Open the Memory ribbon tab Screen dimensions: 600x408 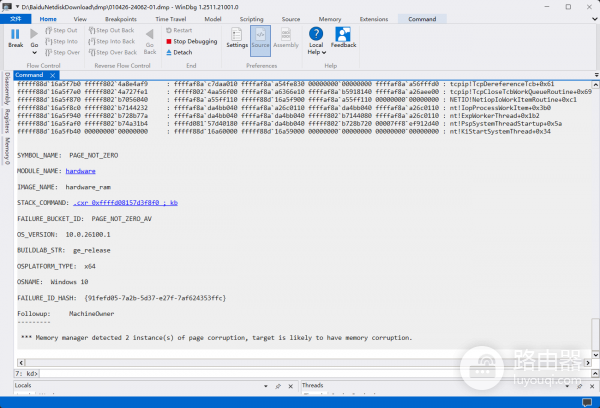[329, 19]
